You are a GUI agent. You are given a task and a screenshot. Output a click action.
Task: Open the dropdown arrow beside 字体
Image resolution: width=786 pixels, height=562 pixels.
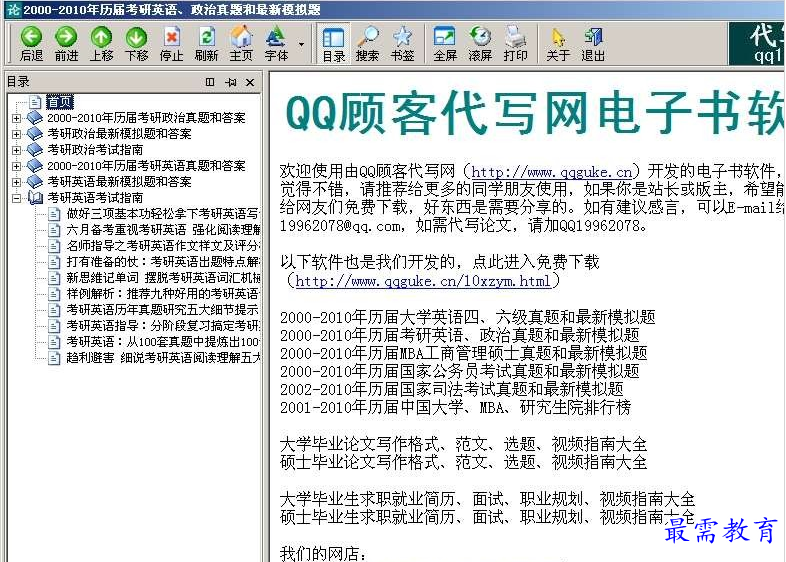(301, 44)
